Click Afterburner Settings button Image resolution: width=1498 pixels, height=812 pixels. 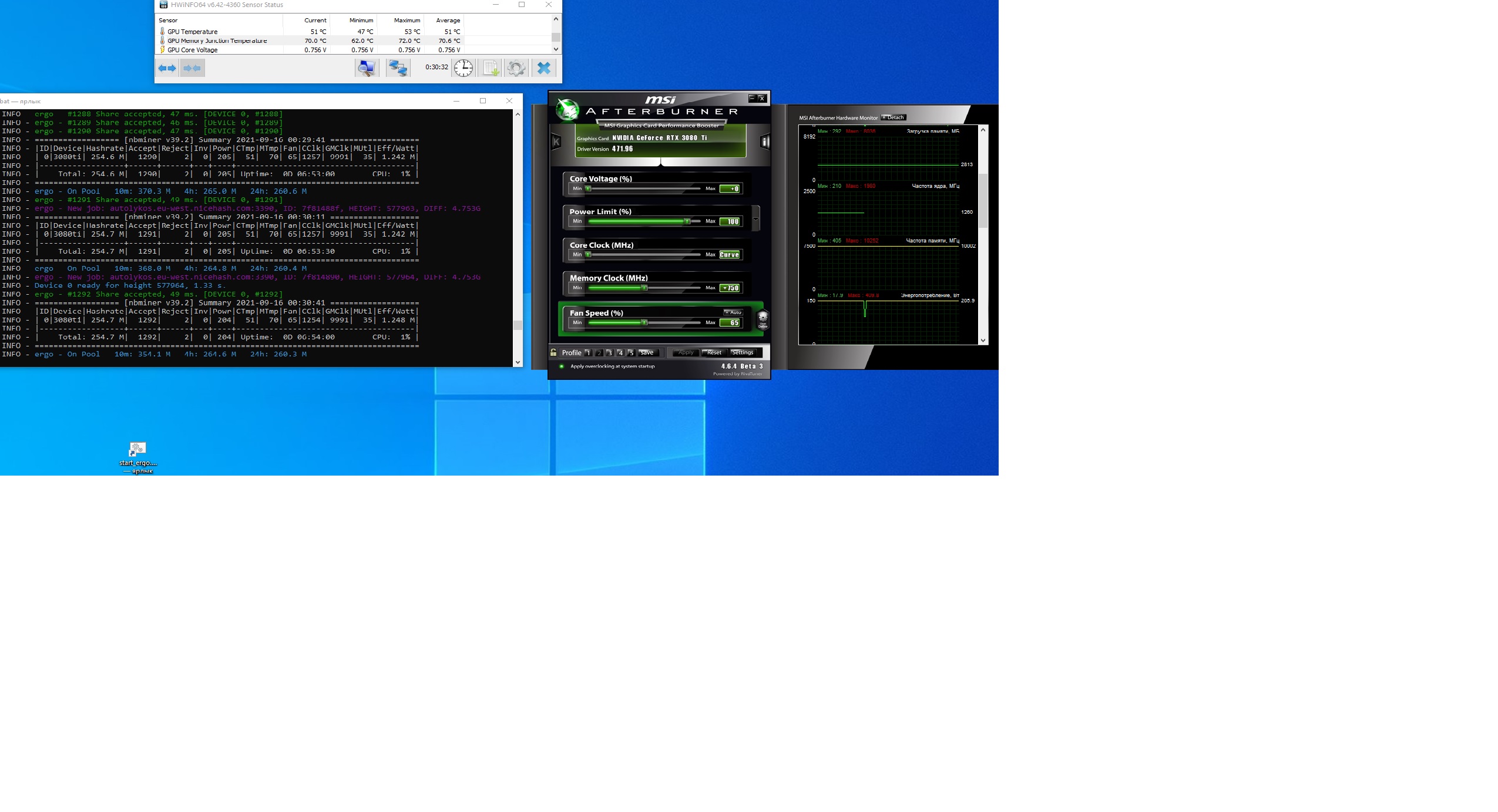click(x=743, y=352)
